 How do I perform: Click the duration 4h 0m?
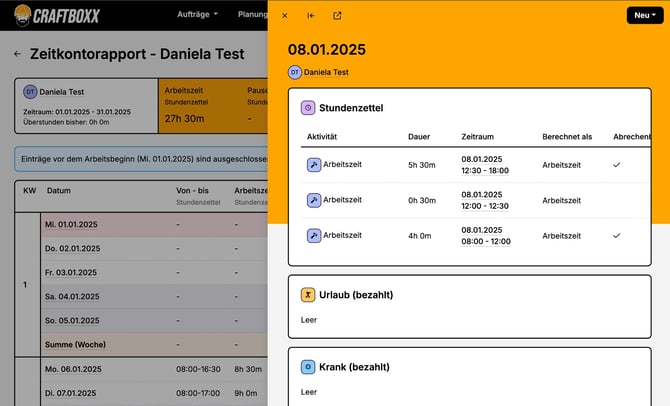point(419,236)
